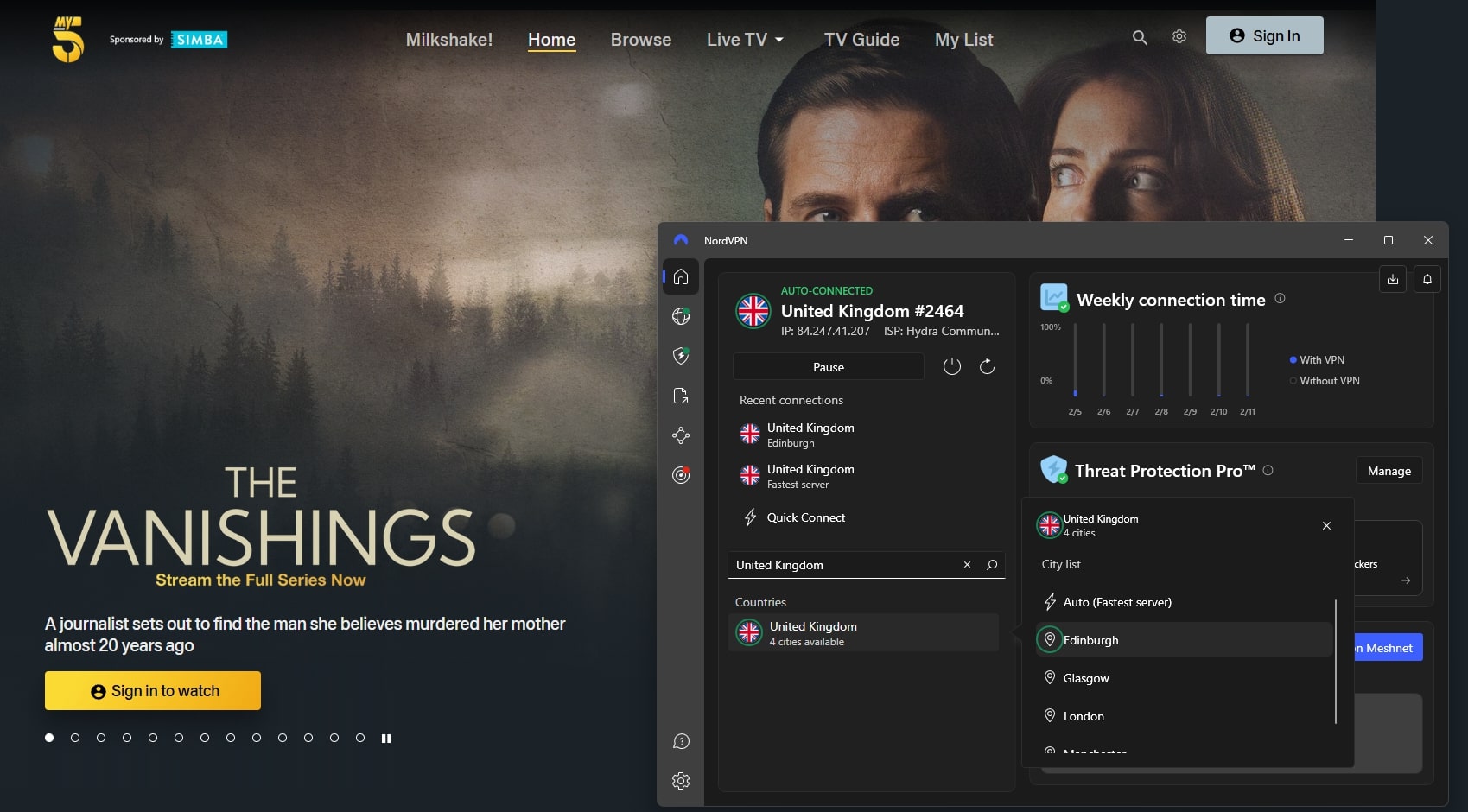Pause the My5 hero carousel
This screenshot has width=1468, height=812.
point(386,738)
